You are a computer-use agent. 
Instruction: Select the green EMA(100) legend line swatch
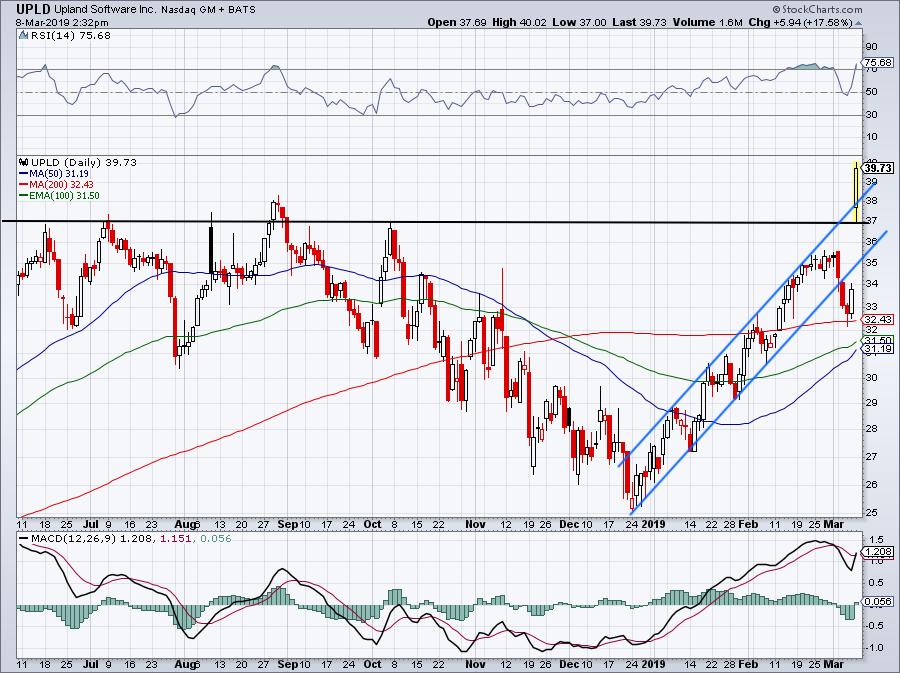pos(24,196)
